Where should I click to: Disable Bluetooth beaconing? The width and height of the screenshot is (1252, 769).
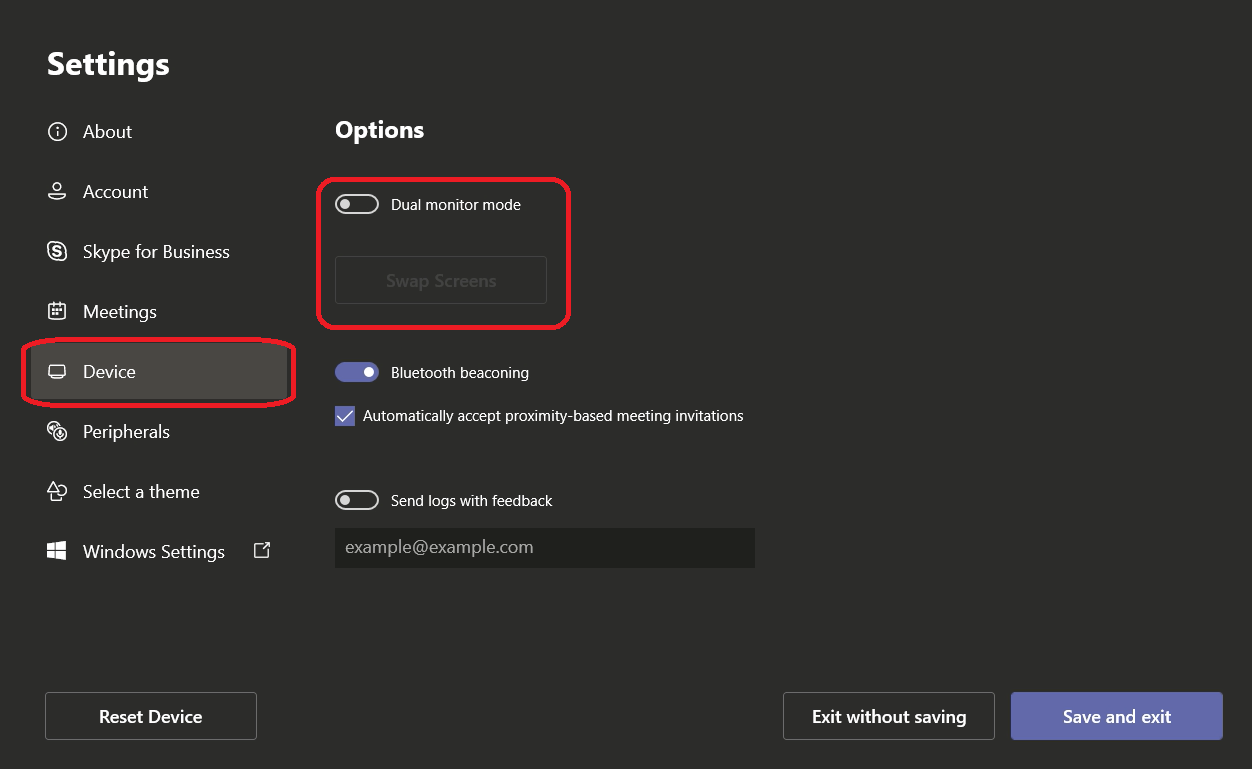(357, 372)
